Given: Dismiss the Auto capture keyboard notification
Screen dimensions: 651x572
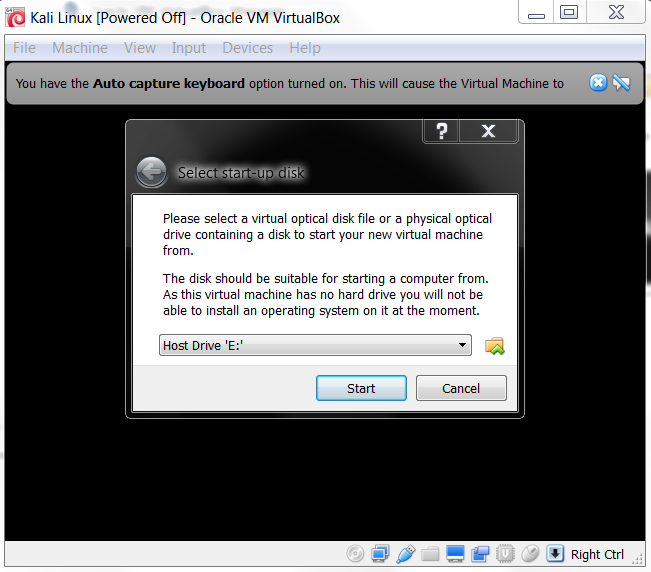Looking at the screenshot, I should click(598, 83).
